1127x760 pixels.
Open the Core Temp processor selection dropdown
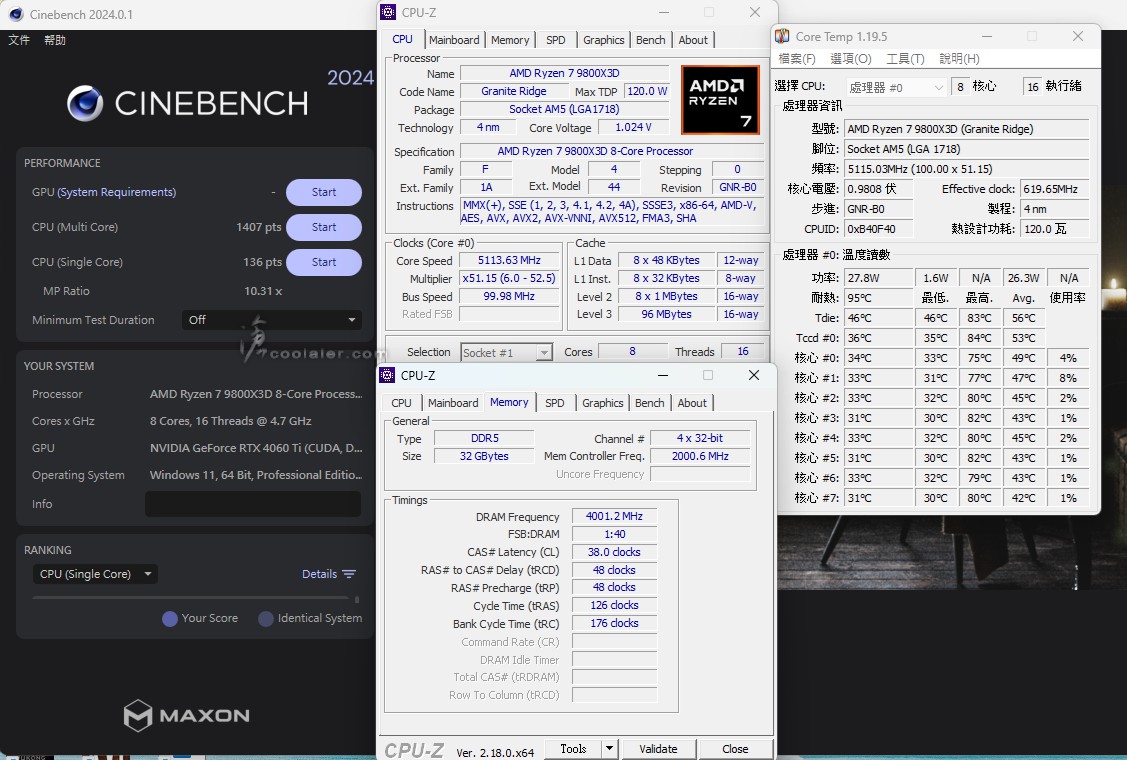896,87
